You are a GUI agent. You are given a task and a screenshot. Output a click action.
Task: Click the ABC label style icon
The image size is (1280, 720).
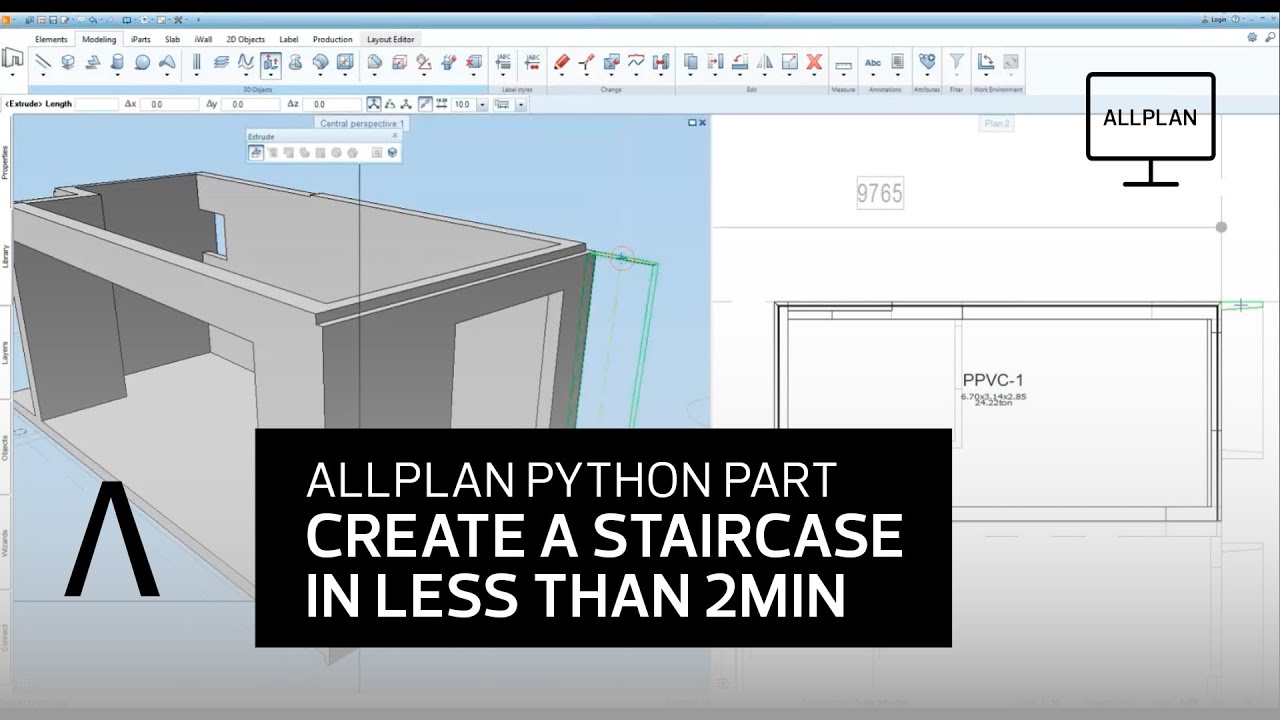(504, 62)
